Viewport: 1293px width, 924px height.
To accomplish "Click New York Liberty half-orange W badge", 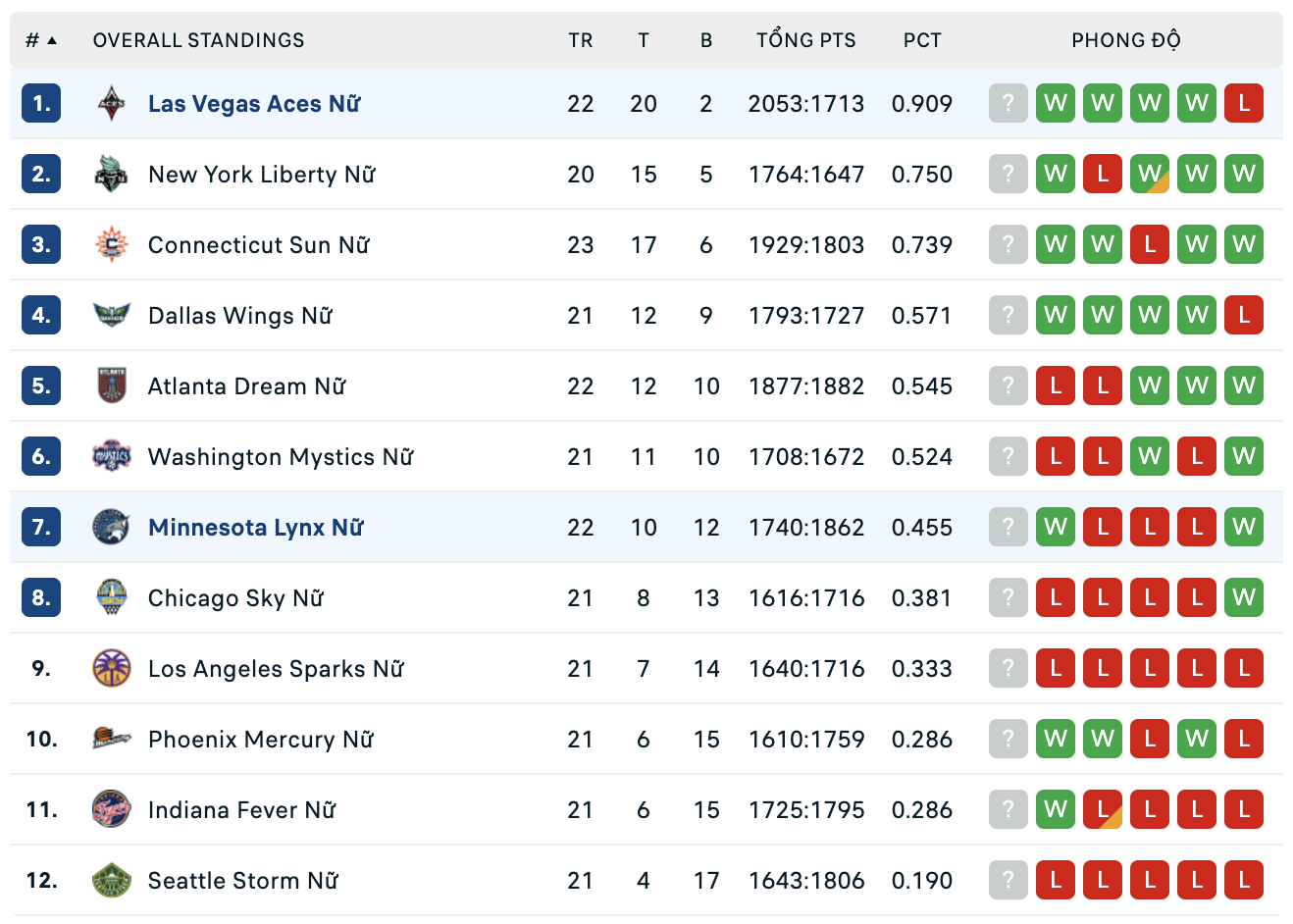I will pos(1149,174).
